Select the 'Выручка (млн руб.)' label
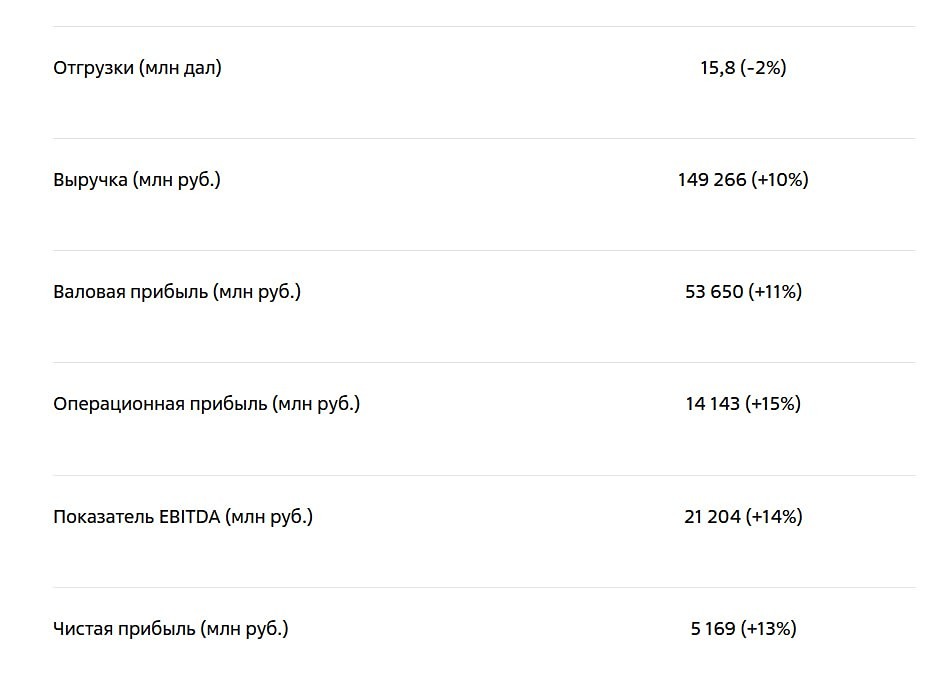 click(x=136, y=180)
